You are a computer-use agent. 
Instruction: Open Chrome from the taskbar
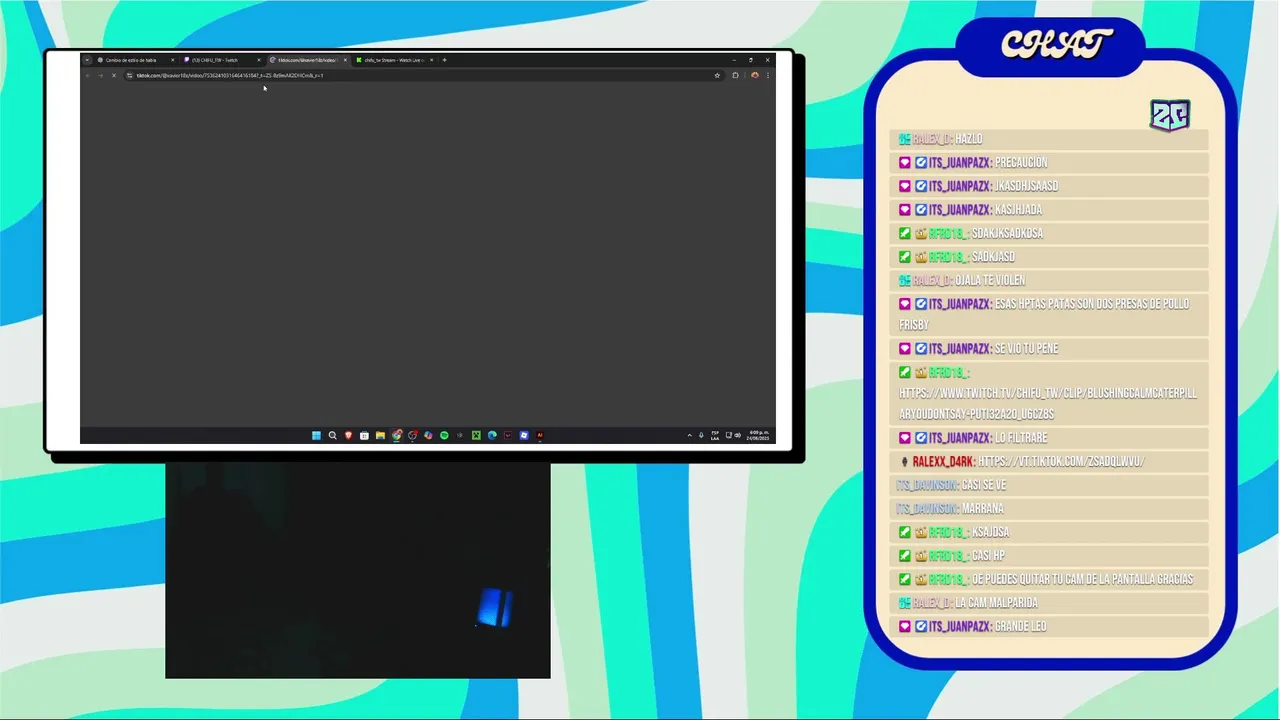396,435
